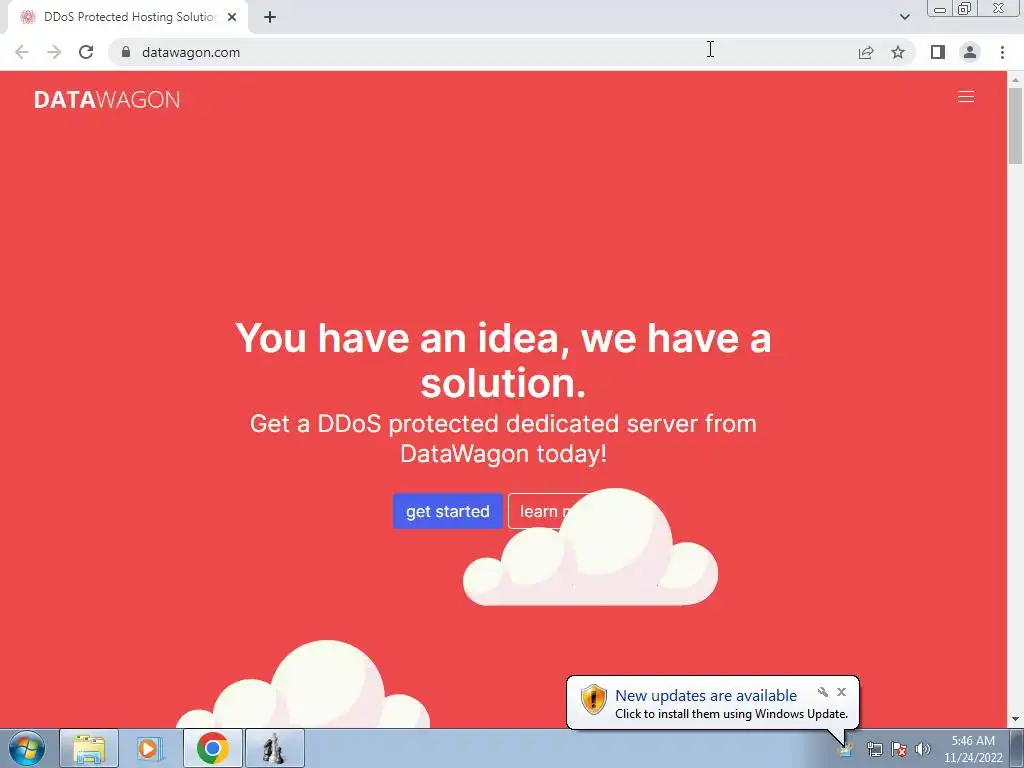Click the Chrome icon in the taskbar

[x=212, y=749]
